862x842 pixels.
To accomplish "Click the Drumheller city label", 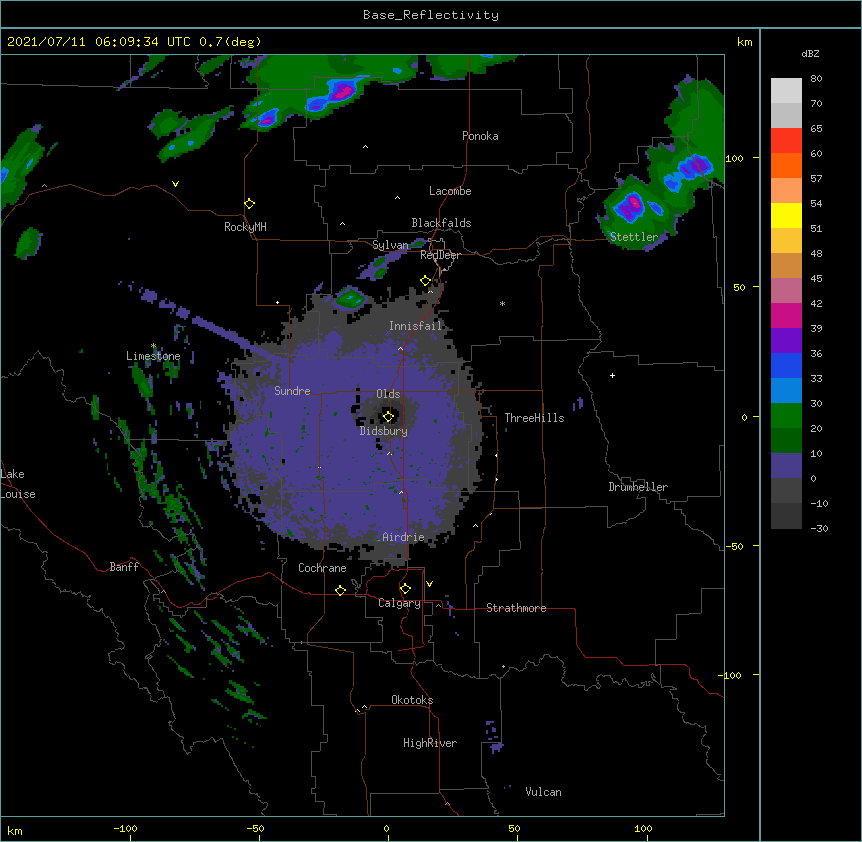I will pos(638,487).
